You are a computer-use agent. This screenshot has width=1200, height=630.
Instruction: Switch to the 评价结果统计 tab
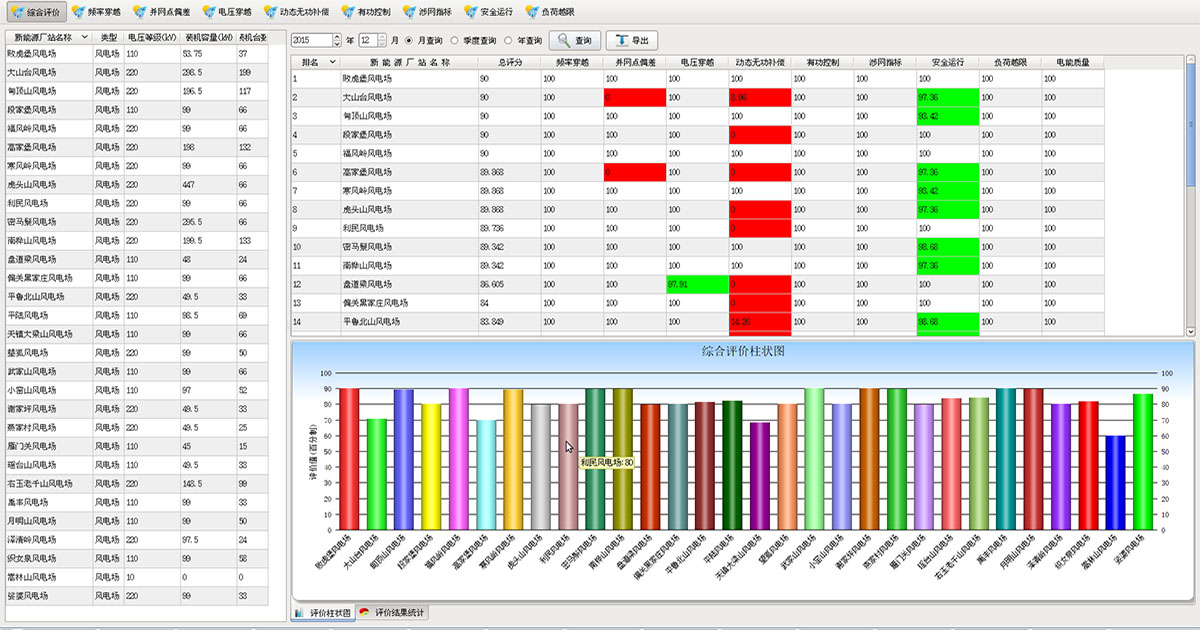[x=394, y=612]
